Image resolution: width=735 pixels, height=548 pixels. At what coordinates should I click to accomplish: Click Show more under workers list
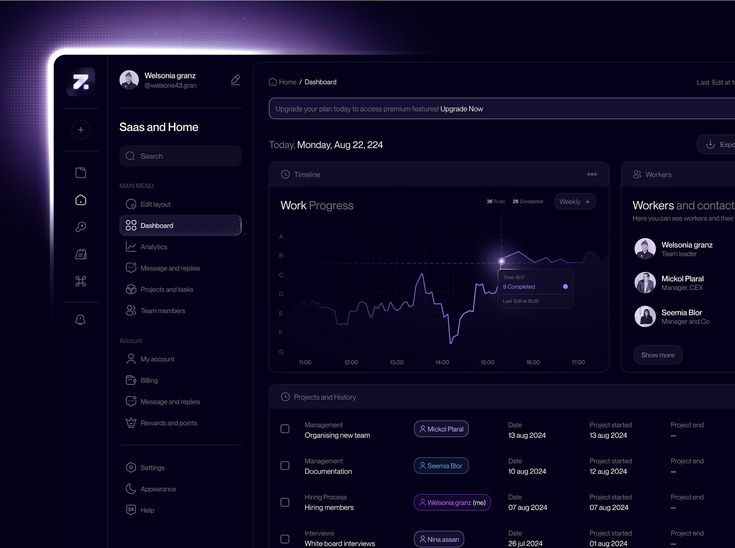click(658, 355)
